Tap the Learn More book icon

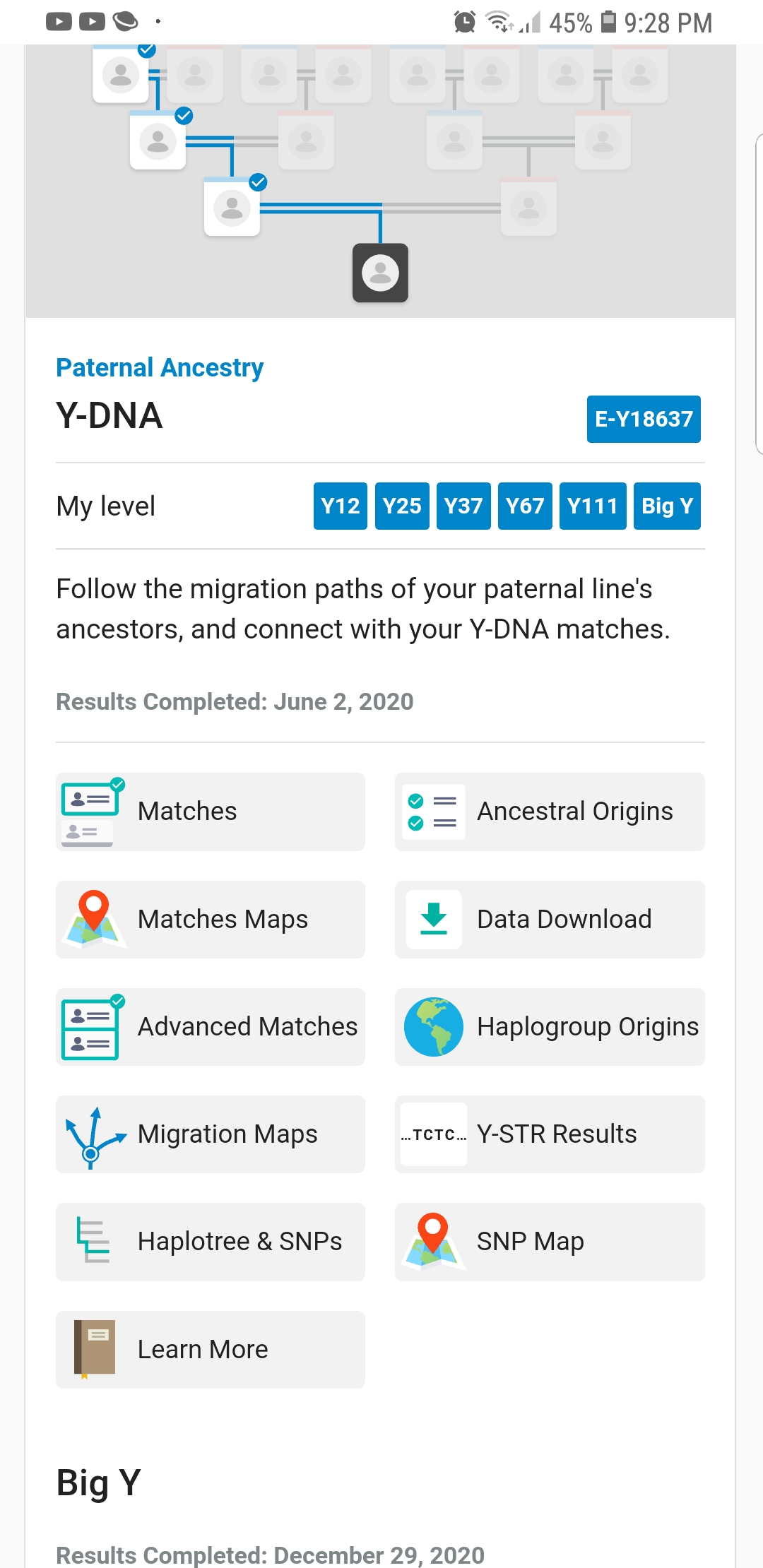click(x=94, y=1349)
